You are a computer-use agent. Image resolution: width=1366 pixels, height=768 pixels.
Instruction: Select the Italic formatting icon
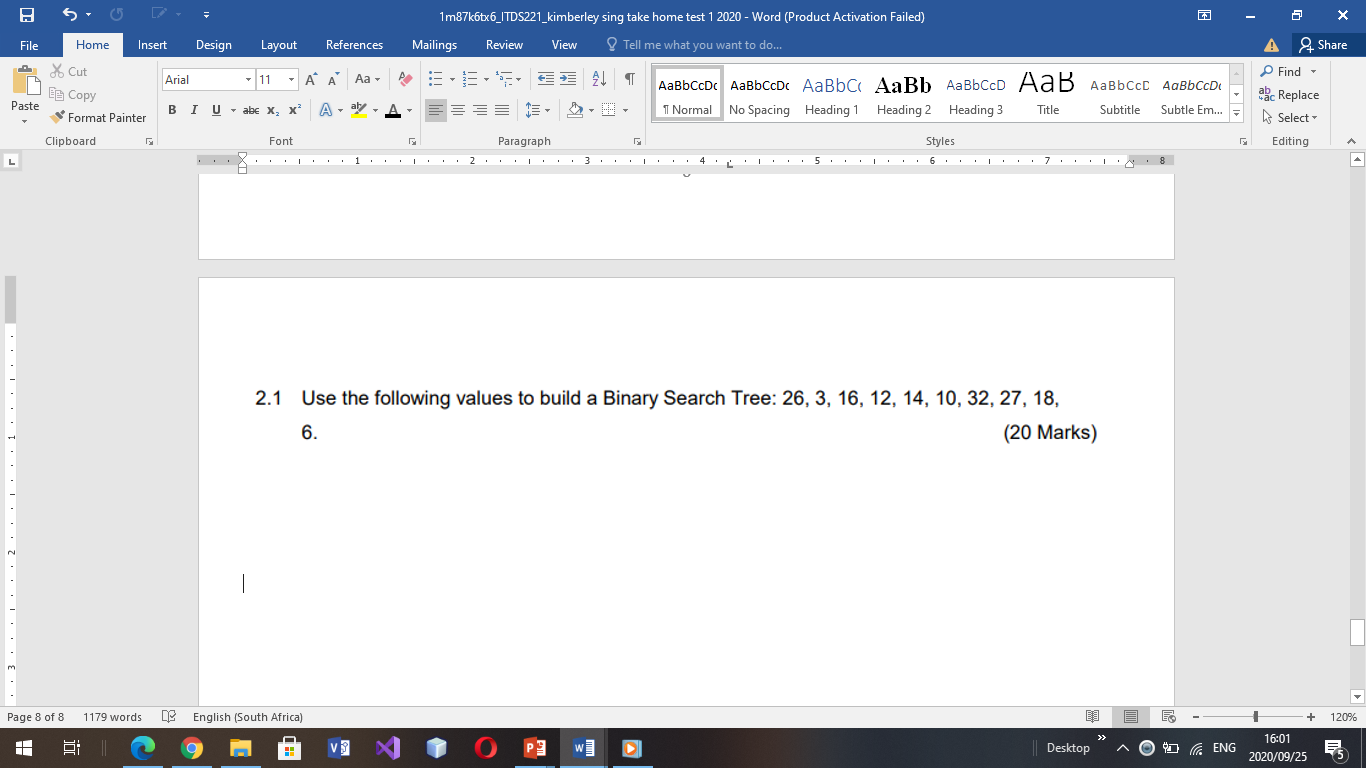tap(194, 110)
